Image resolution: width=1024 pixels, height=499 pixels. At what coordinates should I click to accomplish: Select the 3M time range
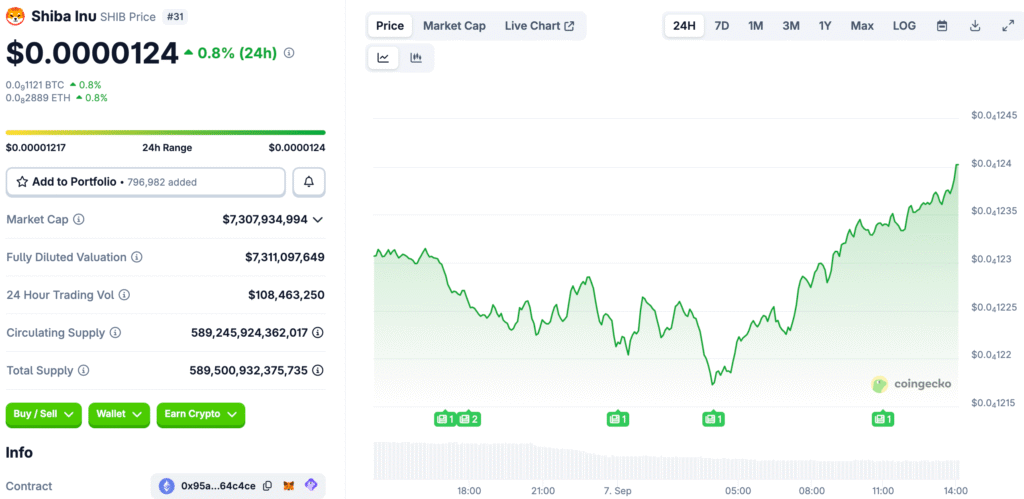791,26
